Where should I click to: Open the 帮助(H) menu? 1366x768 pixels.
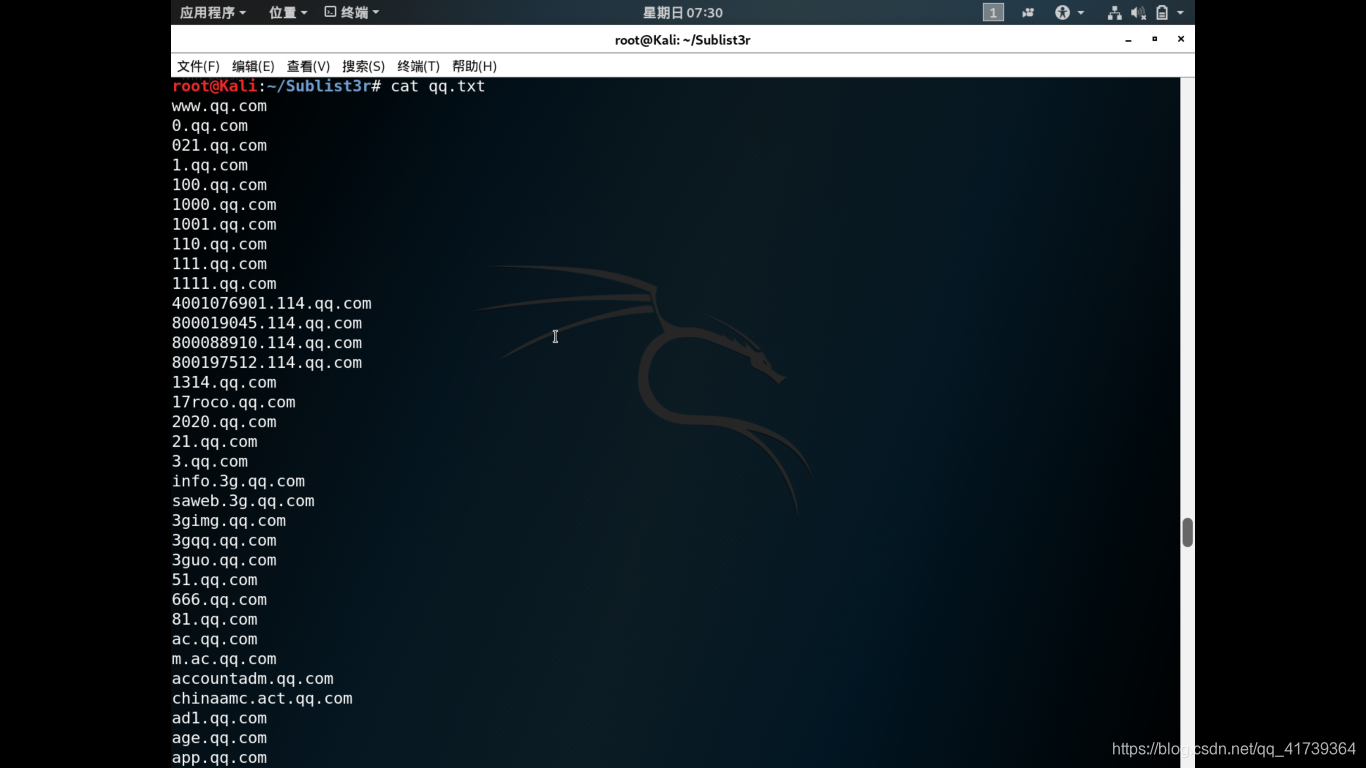pos(474,66)
